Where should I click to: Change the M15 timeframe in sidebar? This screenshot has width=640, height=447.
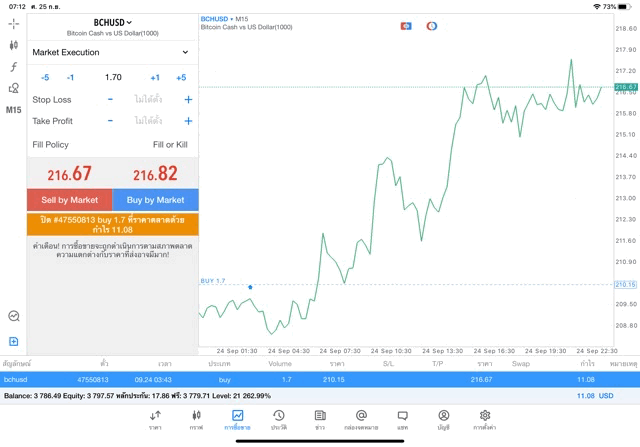13,110
